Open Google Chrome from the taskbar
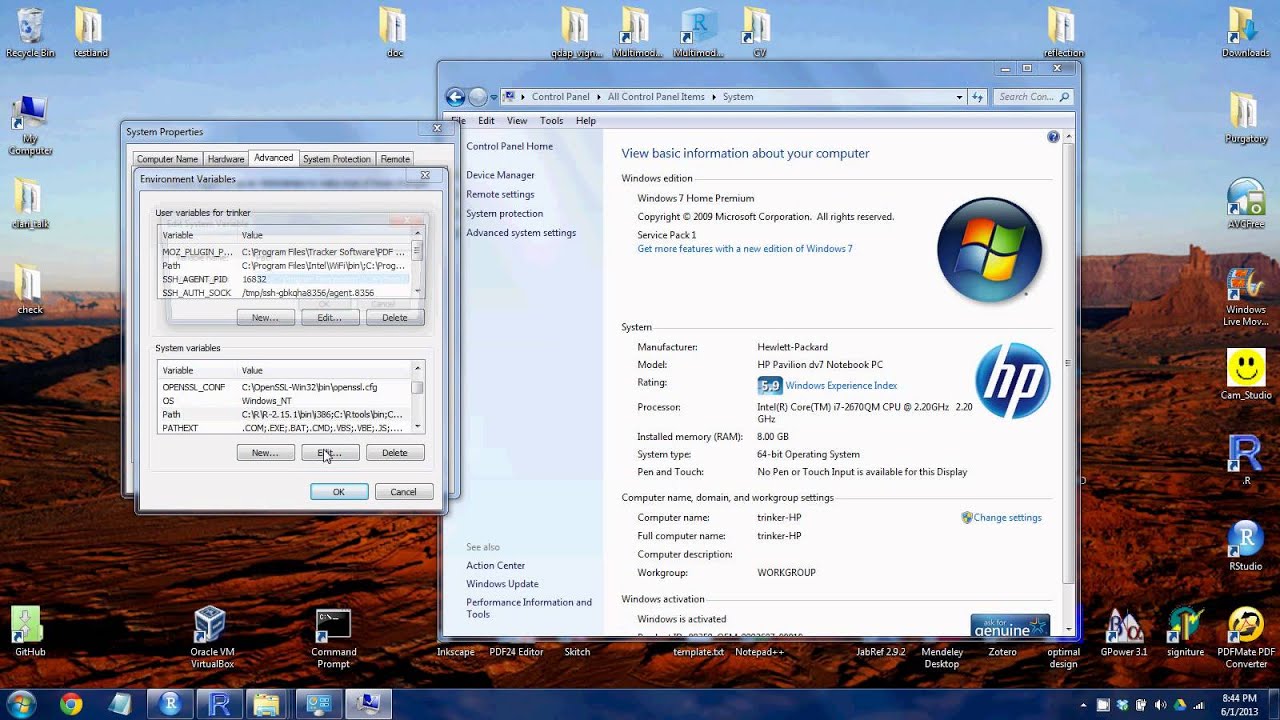The image size is (1280, 720). (71, 704)
